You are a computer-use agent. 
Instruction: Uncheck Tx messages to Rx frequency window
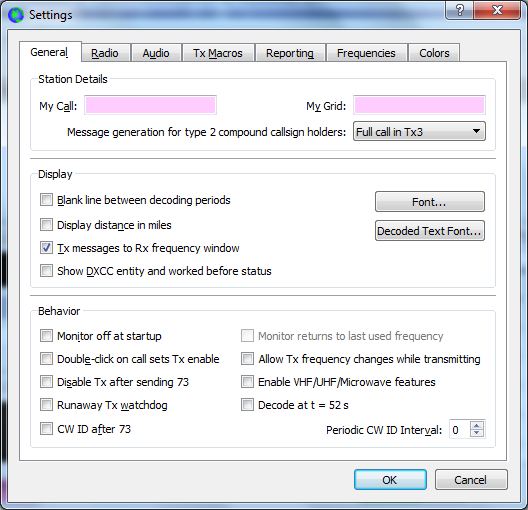(x=46, y=248)
